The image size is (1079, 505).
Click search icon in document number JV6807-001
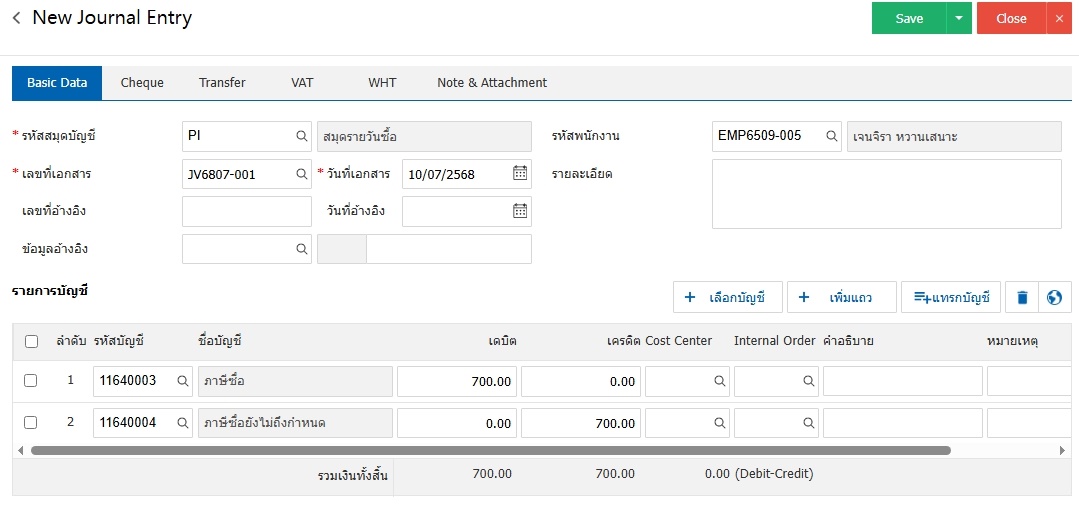click(301, 174)
